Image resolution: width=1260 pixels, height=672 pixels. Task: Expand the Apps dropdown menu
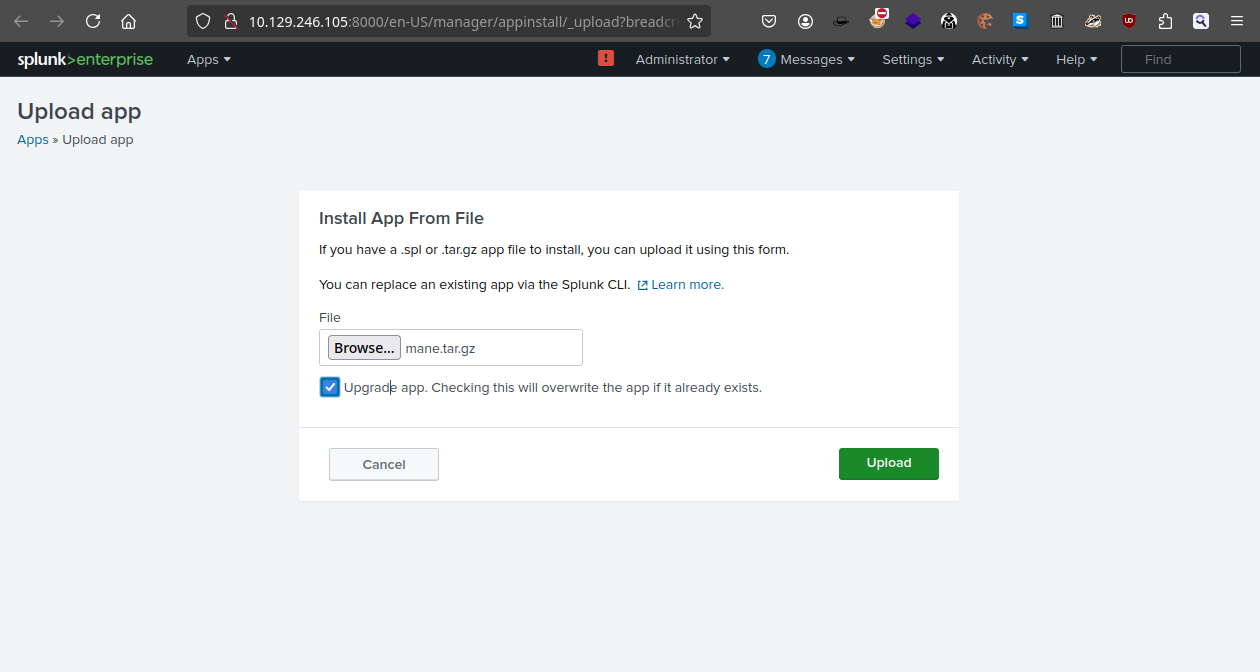click(x=208, y=60)
